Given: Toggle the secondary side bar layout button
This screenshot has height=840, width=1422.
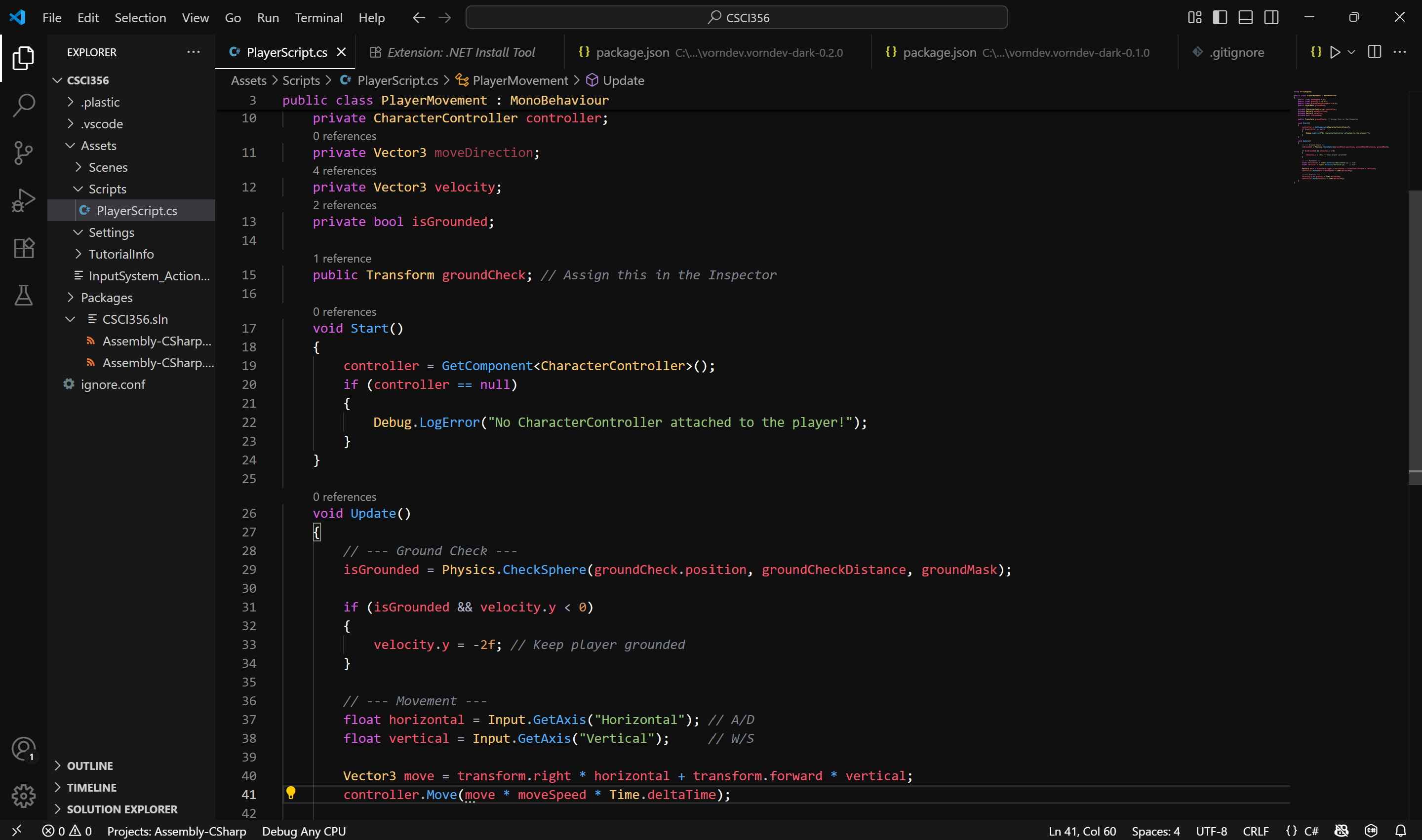Looking at the screenshot, I should tap(1271, 18).
